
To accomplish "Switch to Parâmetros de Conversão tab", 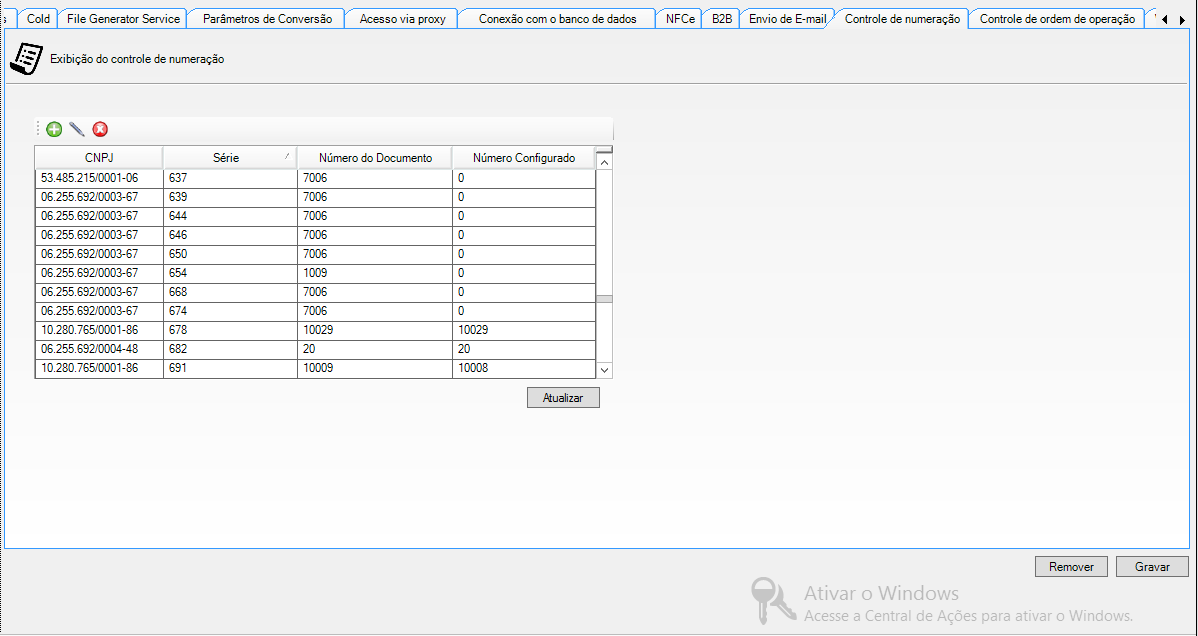I will click(267, 19).
